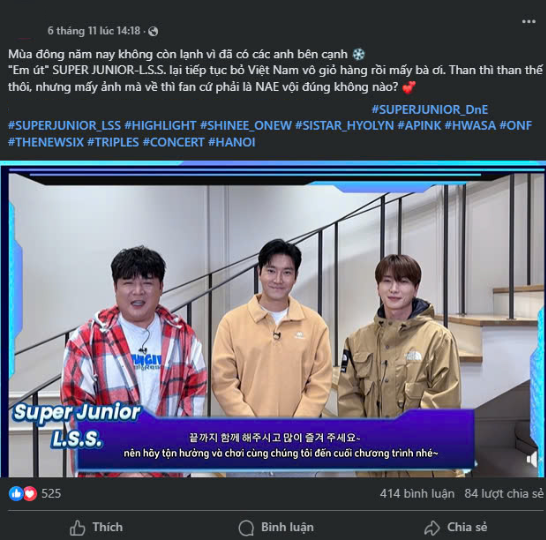
Task: Open the post timestamp 6 tháng 11
Action: click(x=94, y=31)
